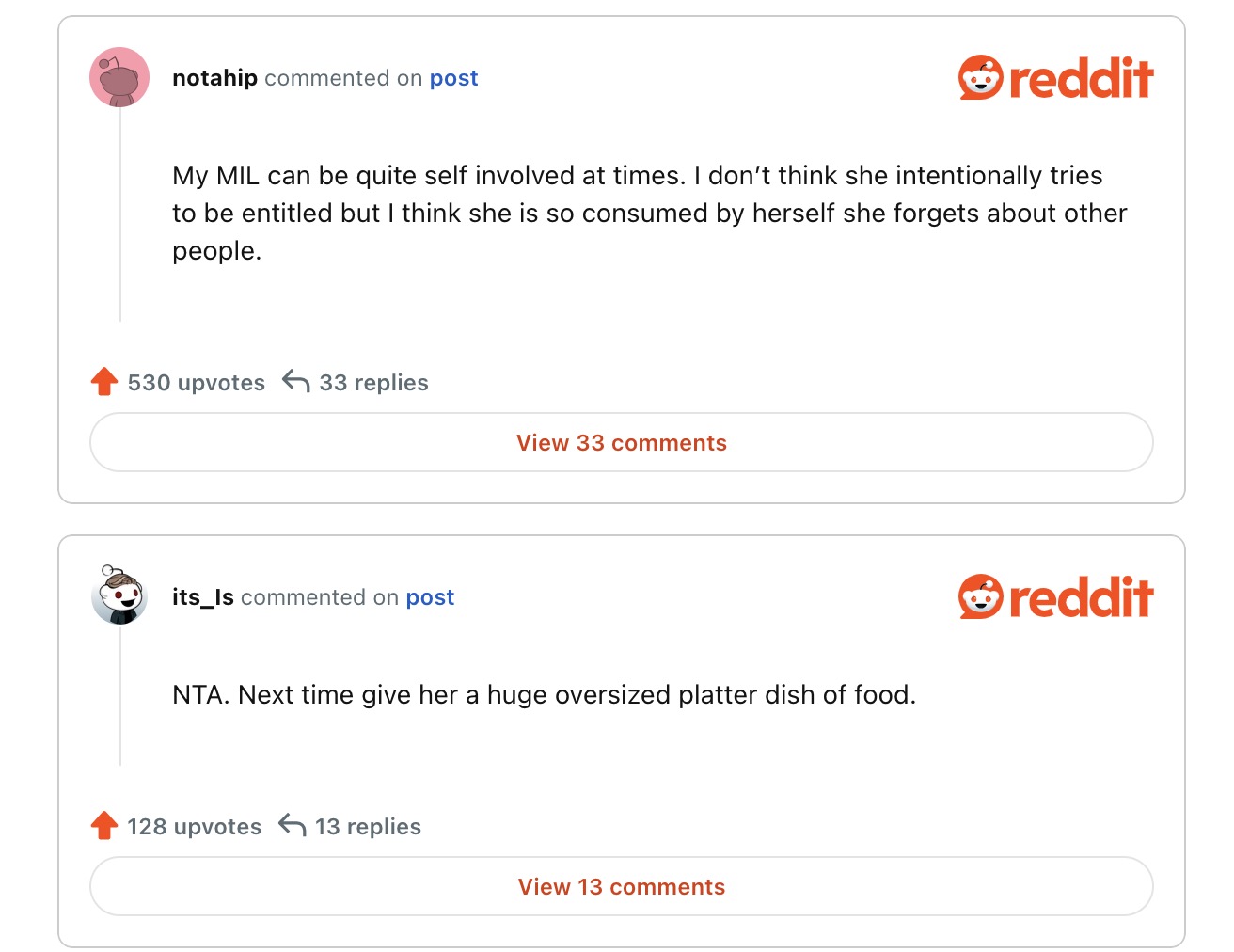This screenshot has height=952, width=1234.
Task: Click the Reddit logo on the NTA comment card
Action: coord(1055,596)
